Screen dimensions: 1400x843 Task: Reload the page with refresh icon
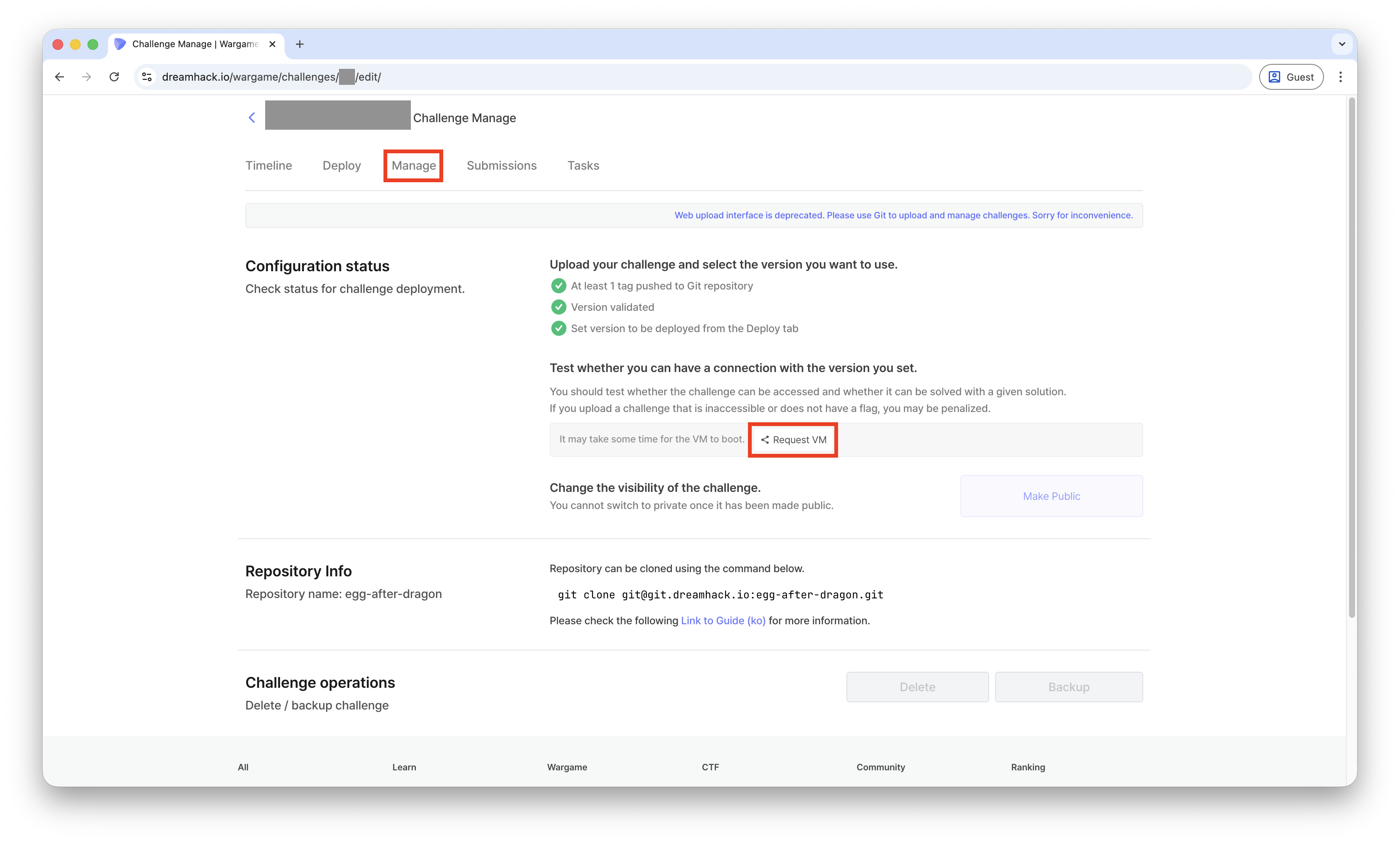coord(114,77)
